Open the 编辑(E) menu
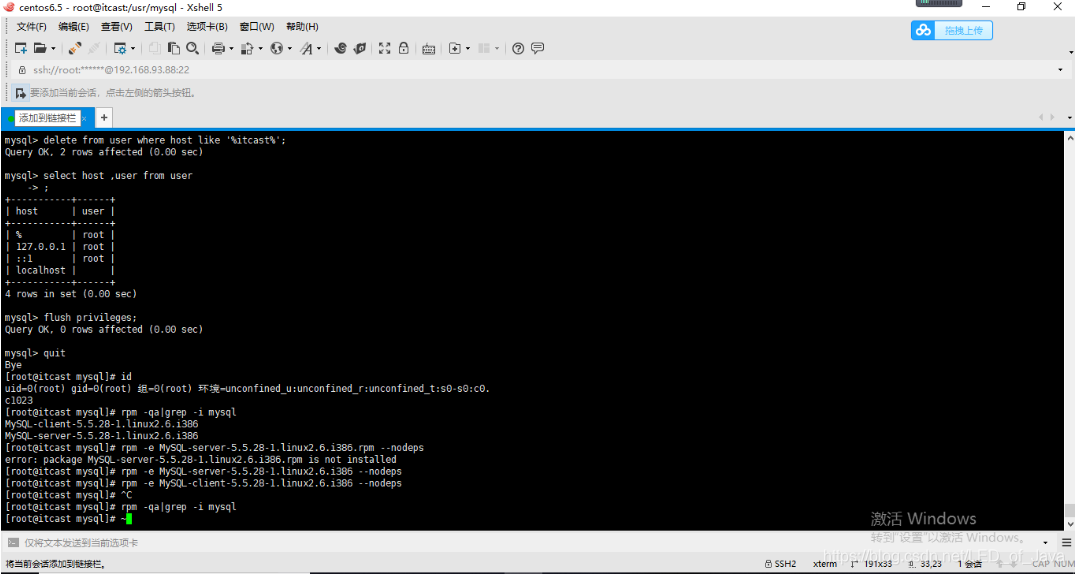The width and height of the screenshot is (1075, 575). pyautogui.click(x=73, y=27)
